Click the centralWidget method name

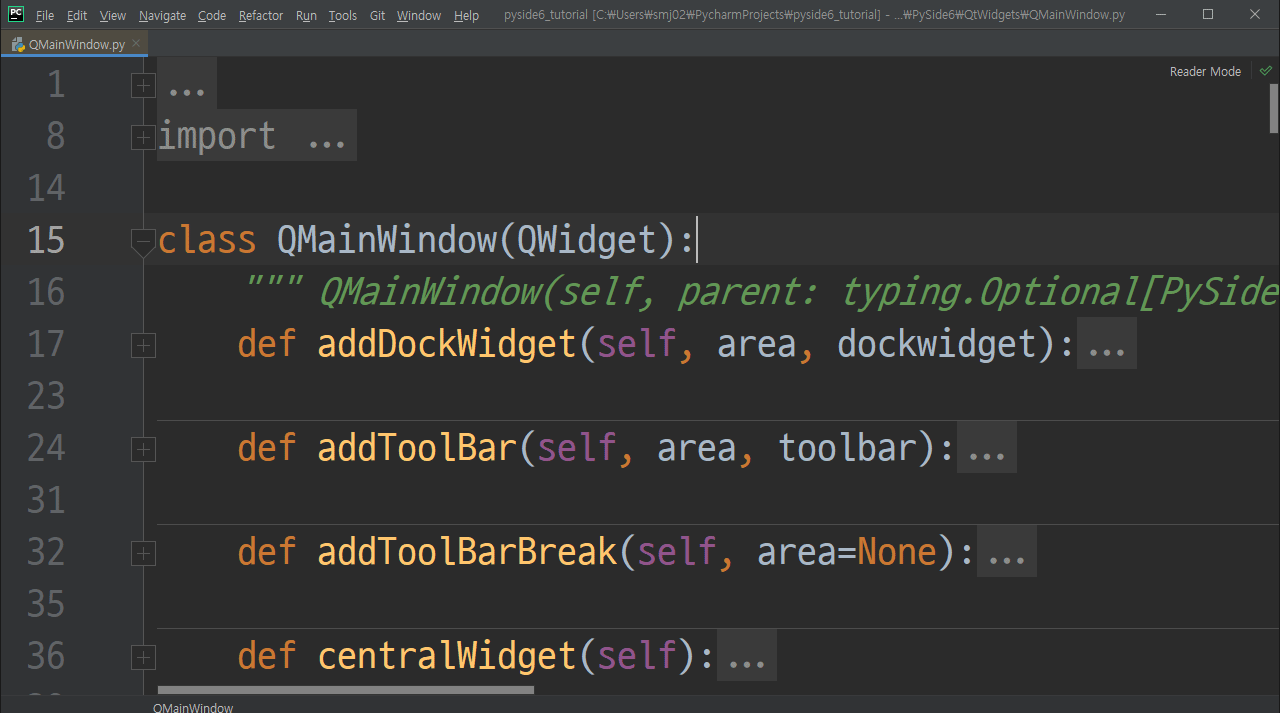tap(447, 656)
